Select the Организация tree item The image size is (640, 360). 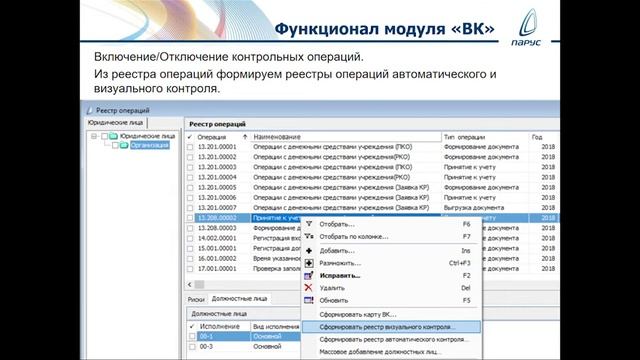[x=149, y=145]
